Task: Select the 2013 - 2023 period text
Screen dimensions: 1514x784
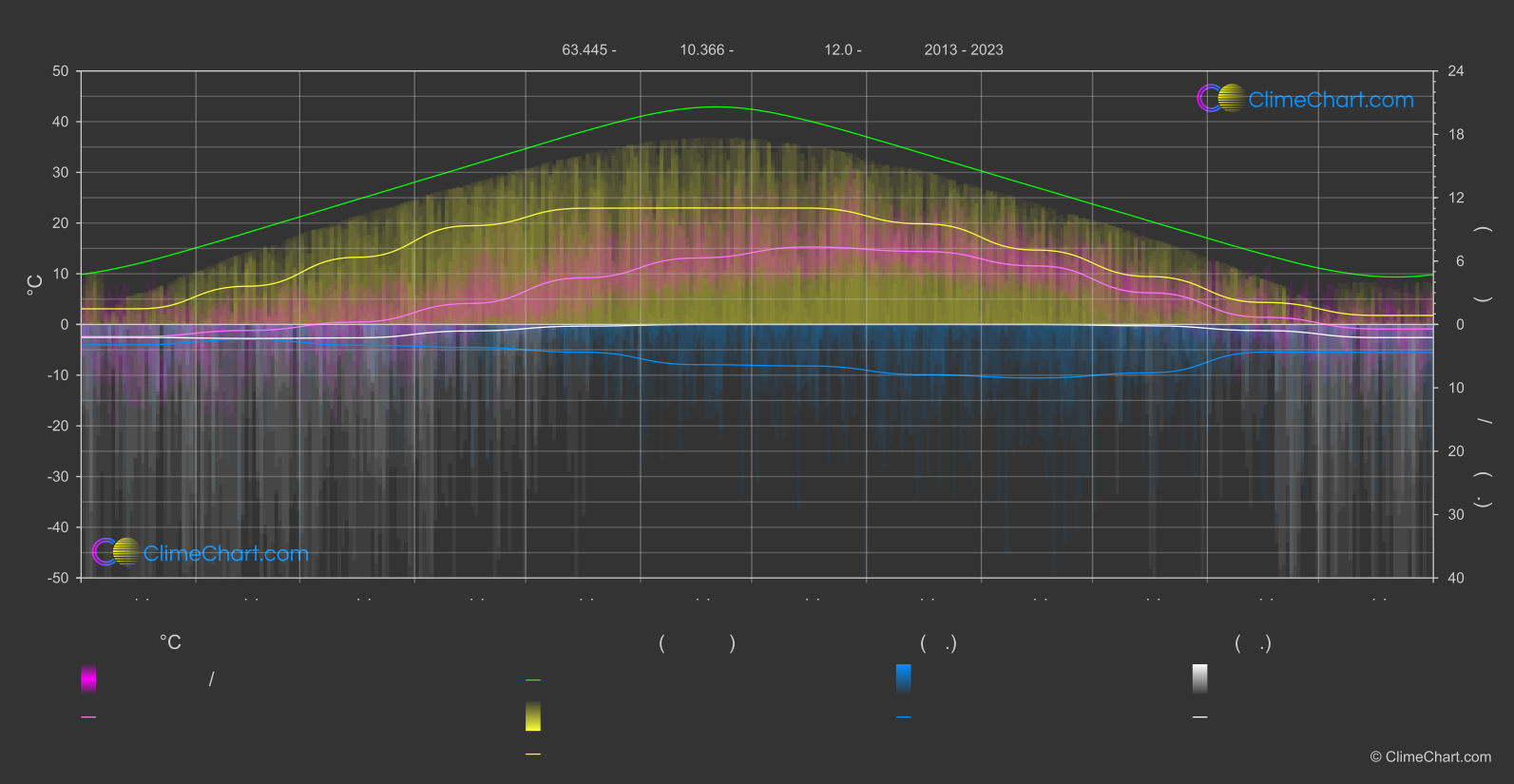Action: tap(964, 49)
